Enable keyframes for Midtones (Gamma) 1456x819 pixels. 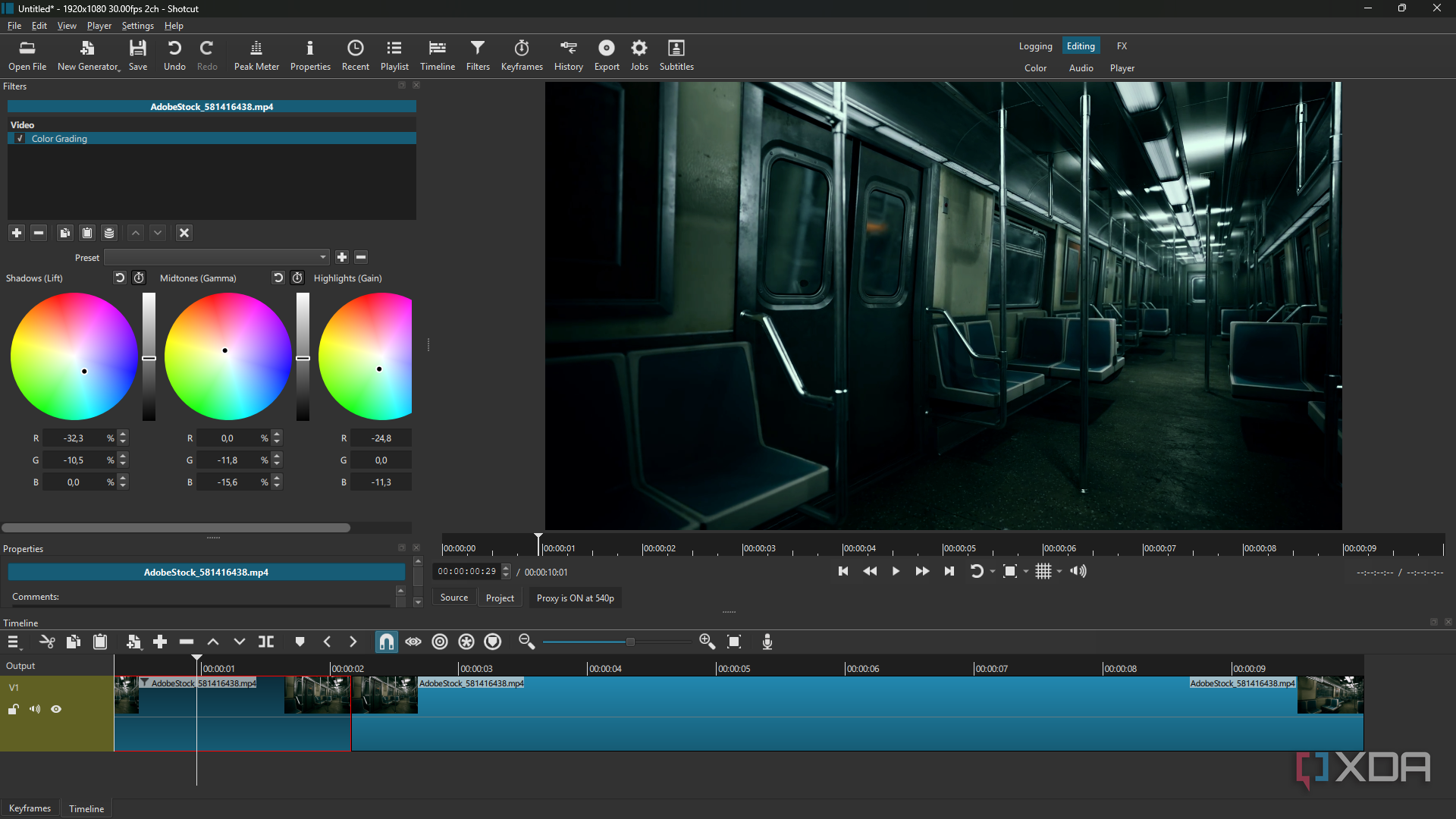coord(297,278)
